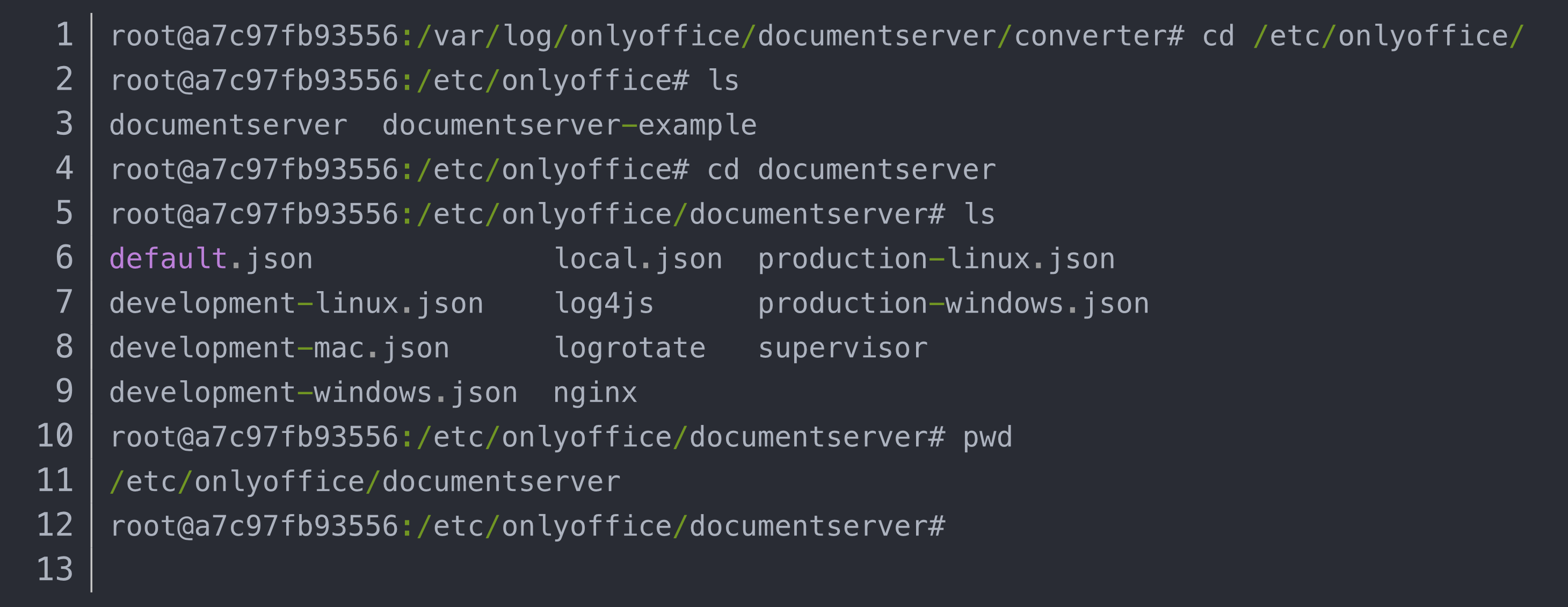Viewport: 1568px width, 607px height.
Task: Select the local.json filename
Action: click(636, 258)
